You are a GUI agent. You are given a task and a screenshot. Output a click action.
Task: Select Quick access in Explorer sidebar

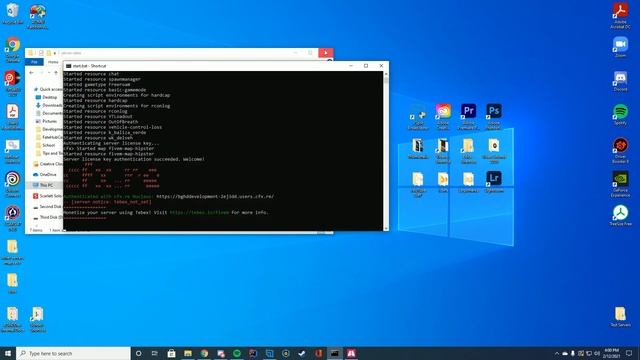coord(47,89)
